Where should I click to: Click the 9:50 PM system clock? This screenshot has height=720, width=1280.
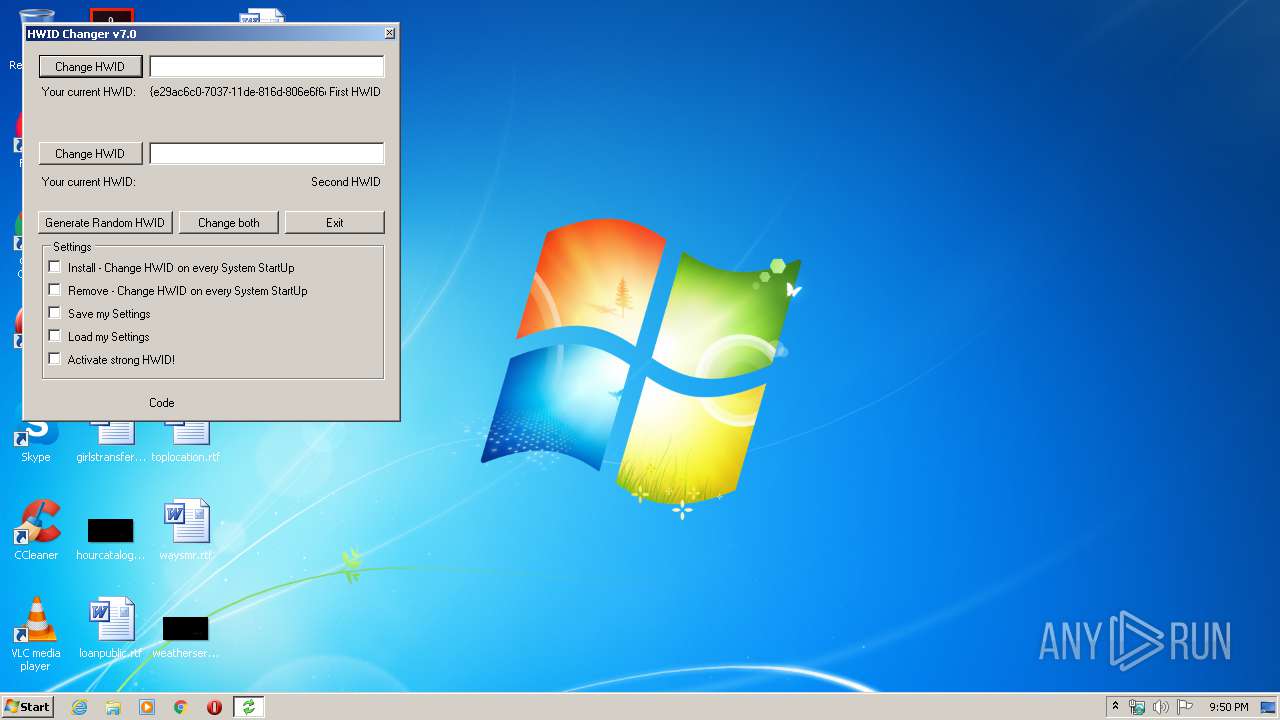pos(1228,707)
